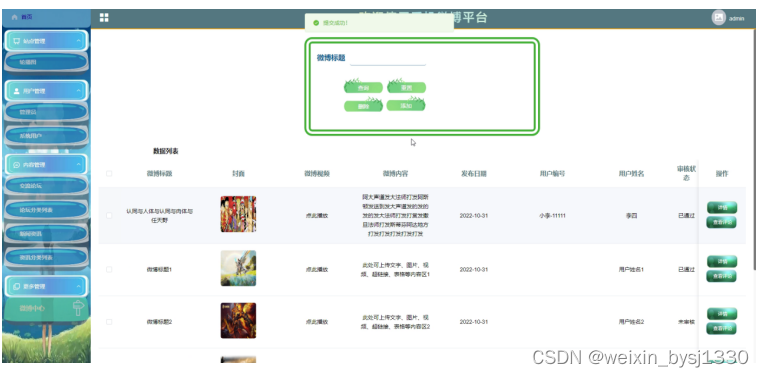Click the admin username label
This screenshot has height=377, width=764.
pos(736,19)
